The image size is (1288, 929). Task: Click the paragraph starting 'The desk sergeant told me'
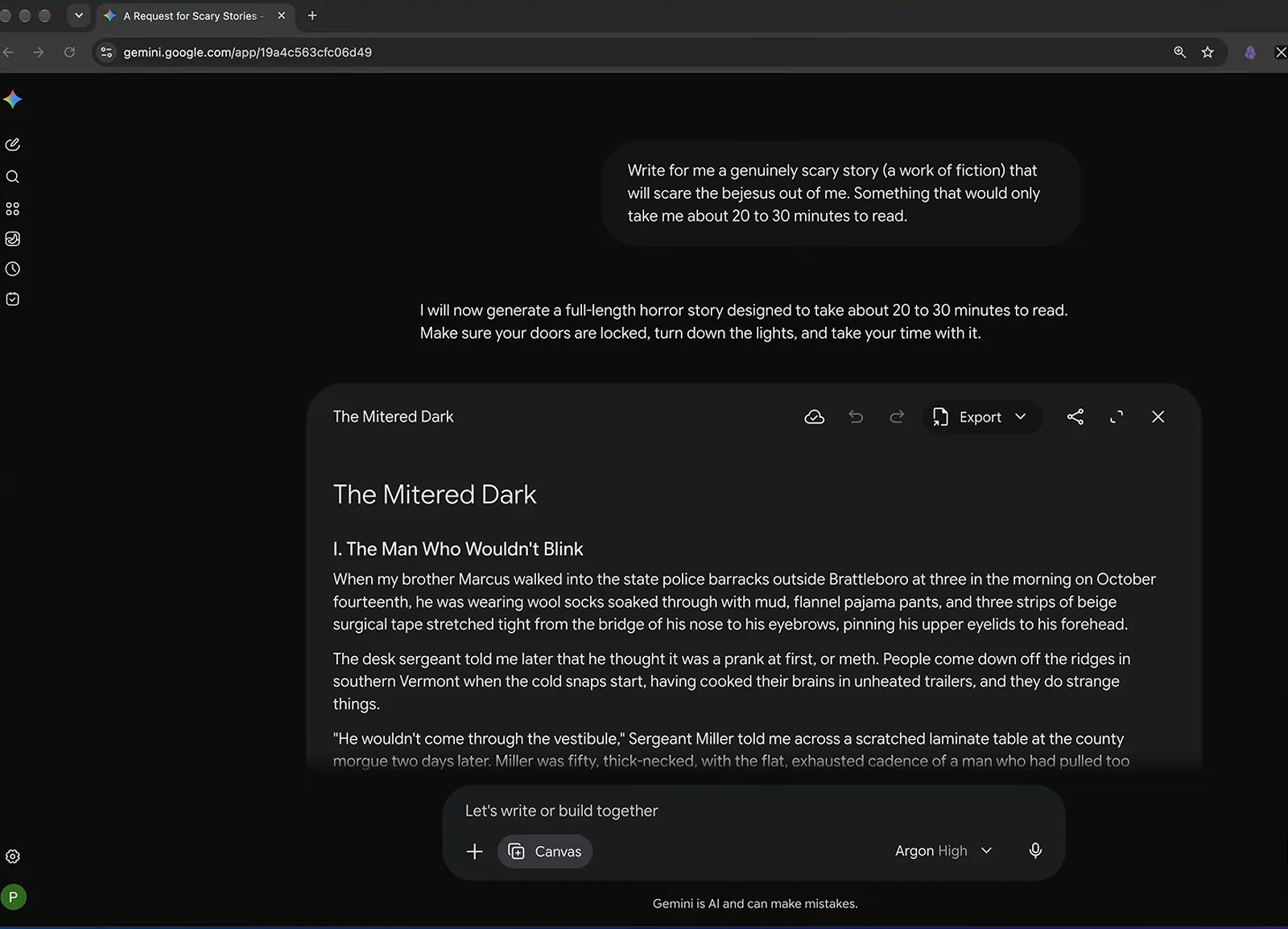pos(732,681)
